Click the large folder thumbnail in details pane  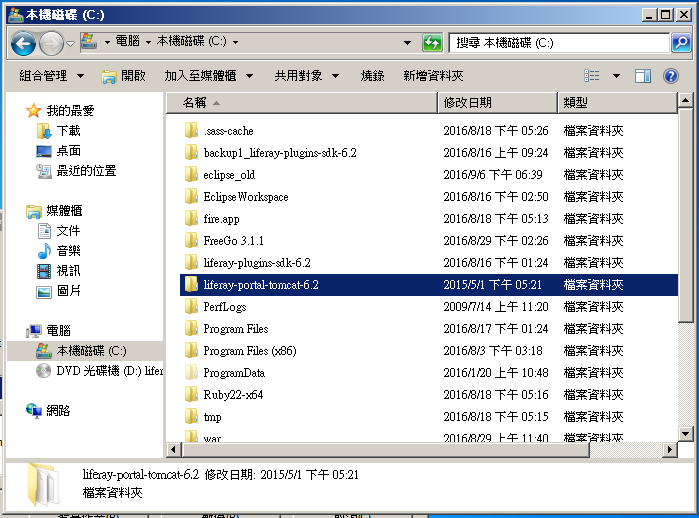tap(43, 485)
